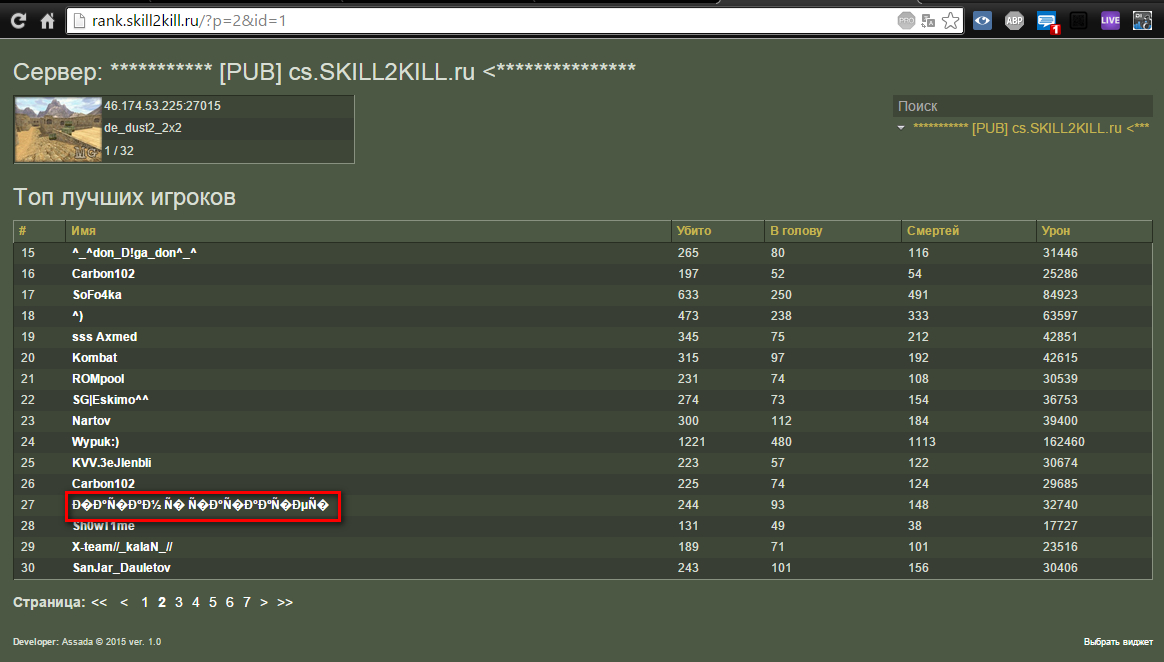
Task: Go to next page with > link
Action: [x=264, y=603]
